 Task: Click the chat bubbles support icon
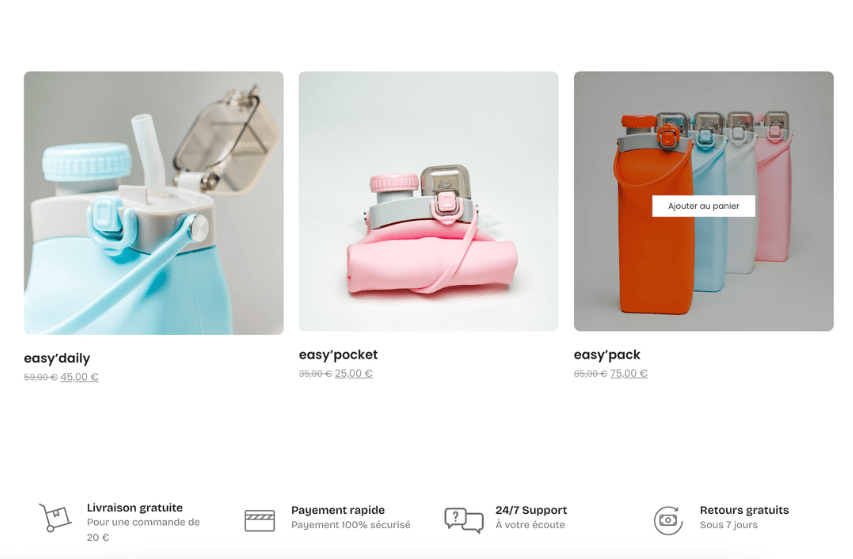[x=464, y=520]
